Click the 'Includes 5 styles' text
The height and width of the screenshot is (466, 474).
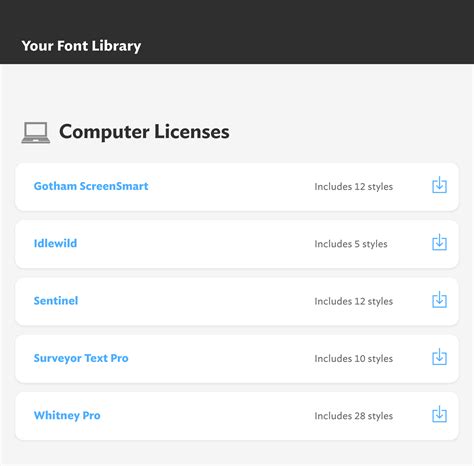coord(351,244)
